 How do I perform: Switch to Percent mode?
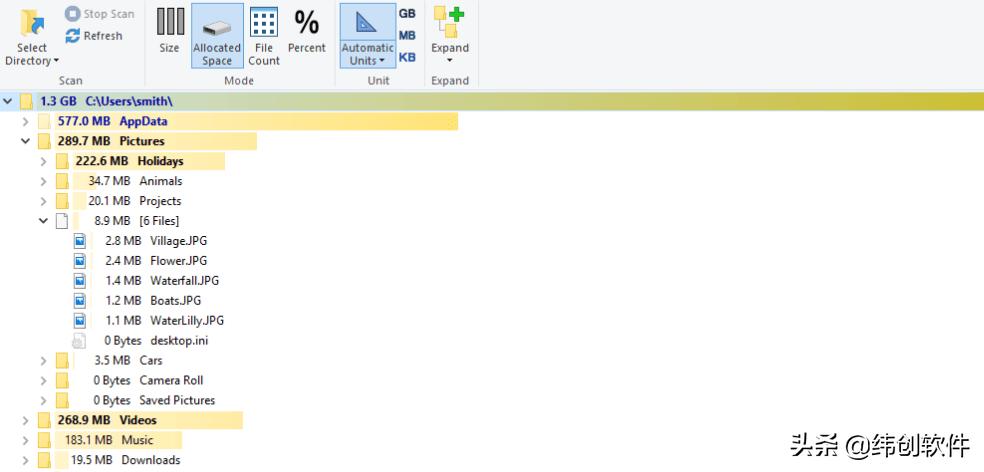point(307,31)
